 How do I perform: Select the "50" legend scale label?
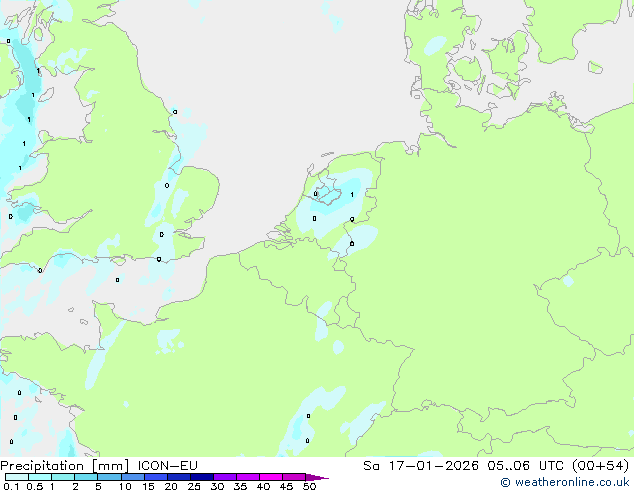(309, 486)
